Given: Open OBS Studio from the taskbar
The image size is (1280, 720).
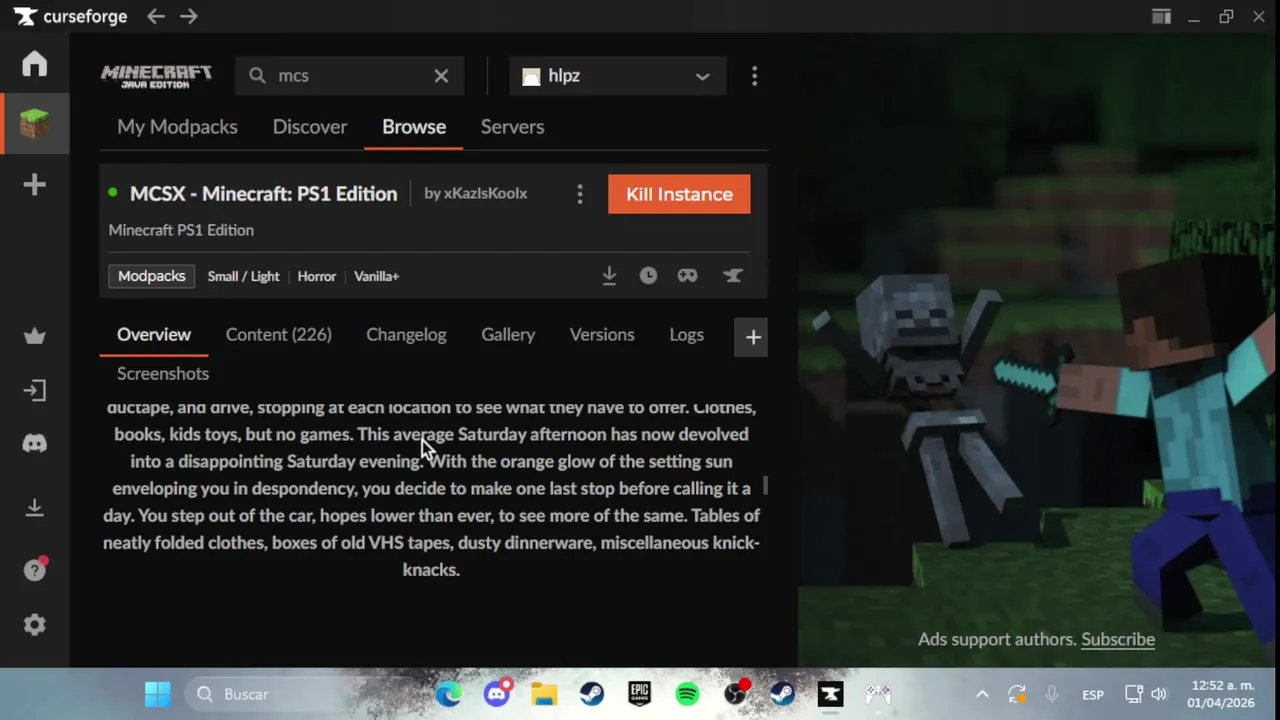Looking at the screenshot, I should (736, 694).
